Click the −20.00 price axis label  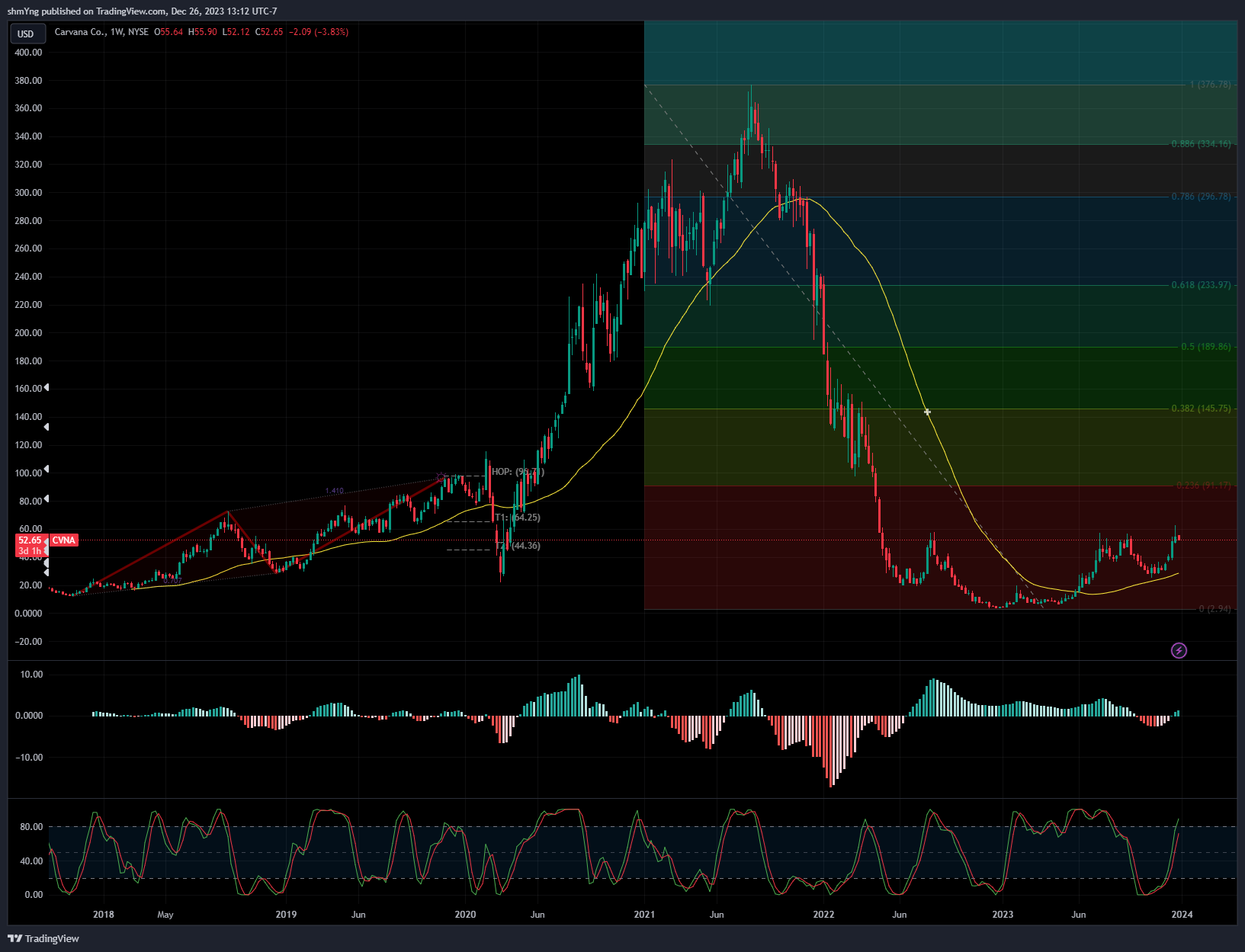pyautogui.click(x=28, y=642)
